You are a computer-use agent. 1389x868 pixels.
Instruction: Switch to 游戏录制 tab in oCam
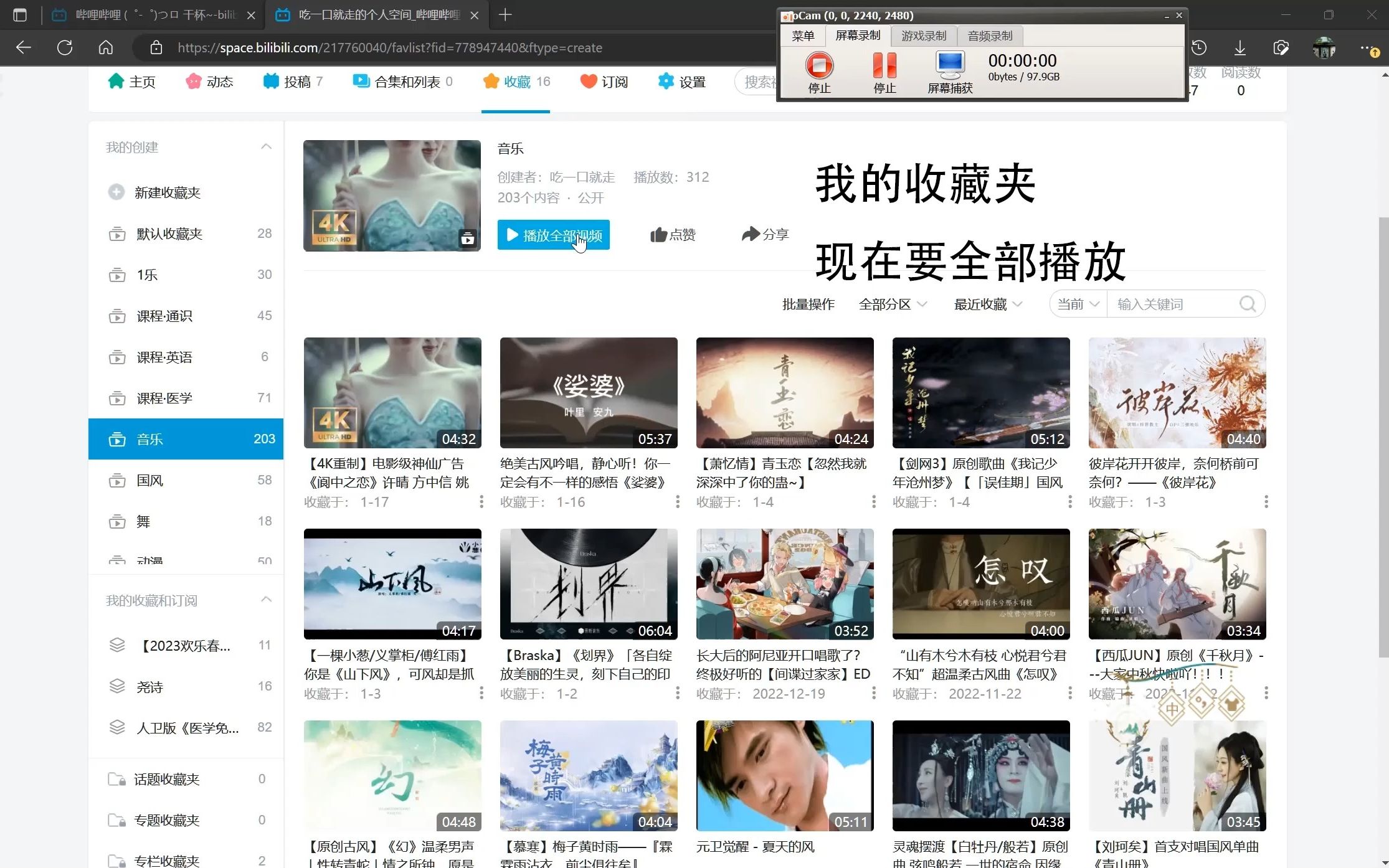coord(924,36)
